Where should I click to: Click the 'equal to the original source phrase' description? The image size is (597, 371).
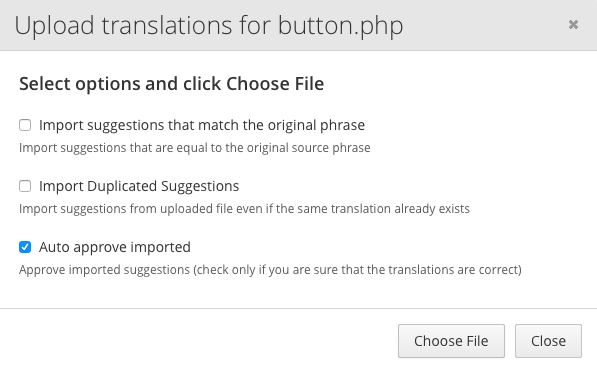coord(268,148)
